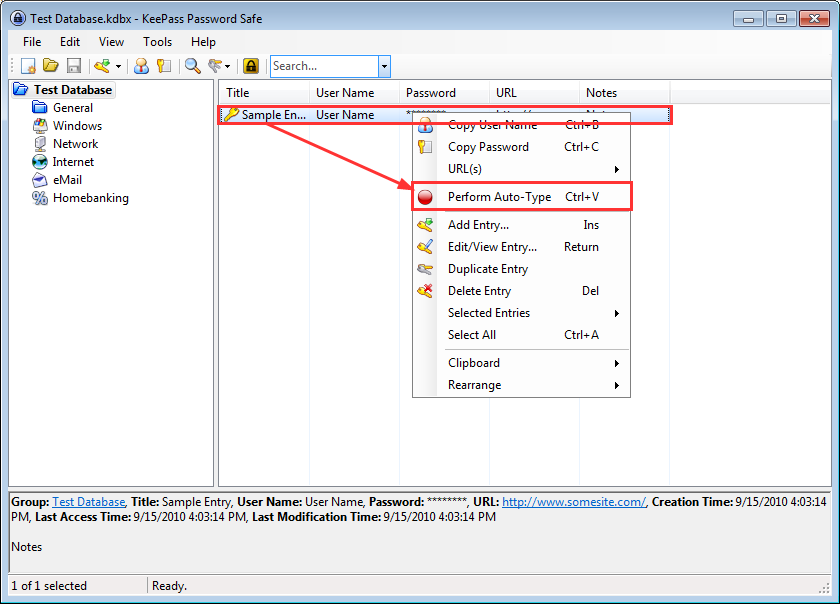Image resolution: width=840 pixels, height=604 pixels.
Task: Choose Duplicate Entry in context menu
Action: 521,269
